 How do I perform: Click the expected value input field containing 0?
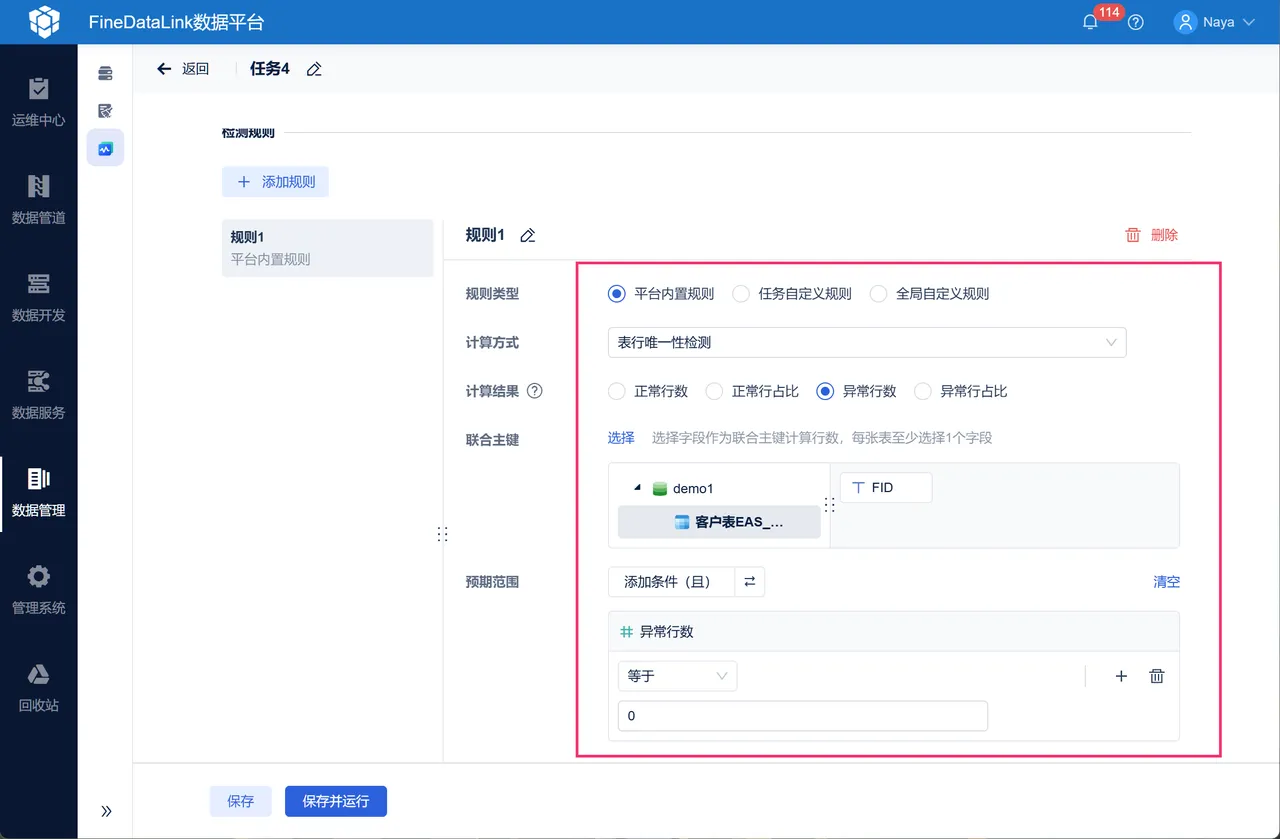click(803, 716)
